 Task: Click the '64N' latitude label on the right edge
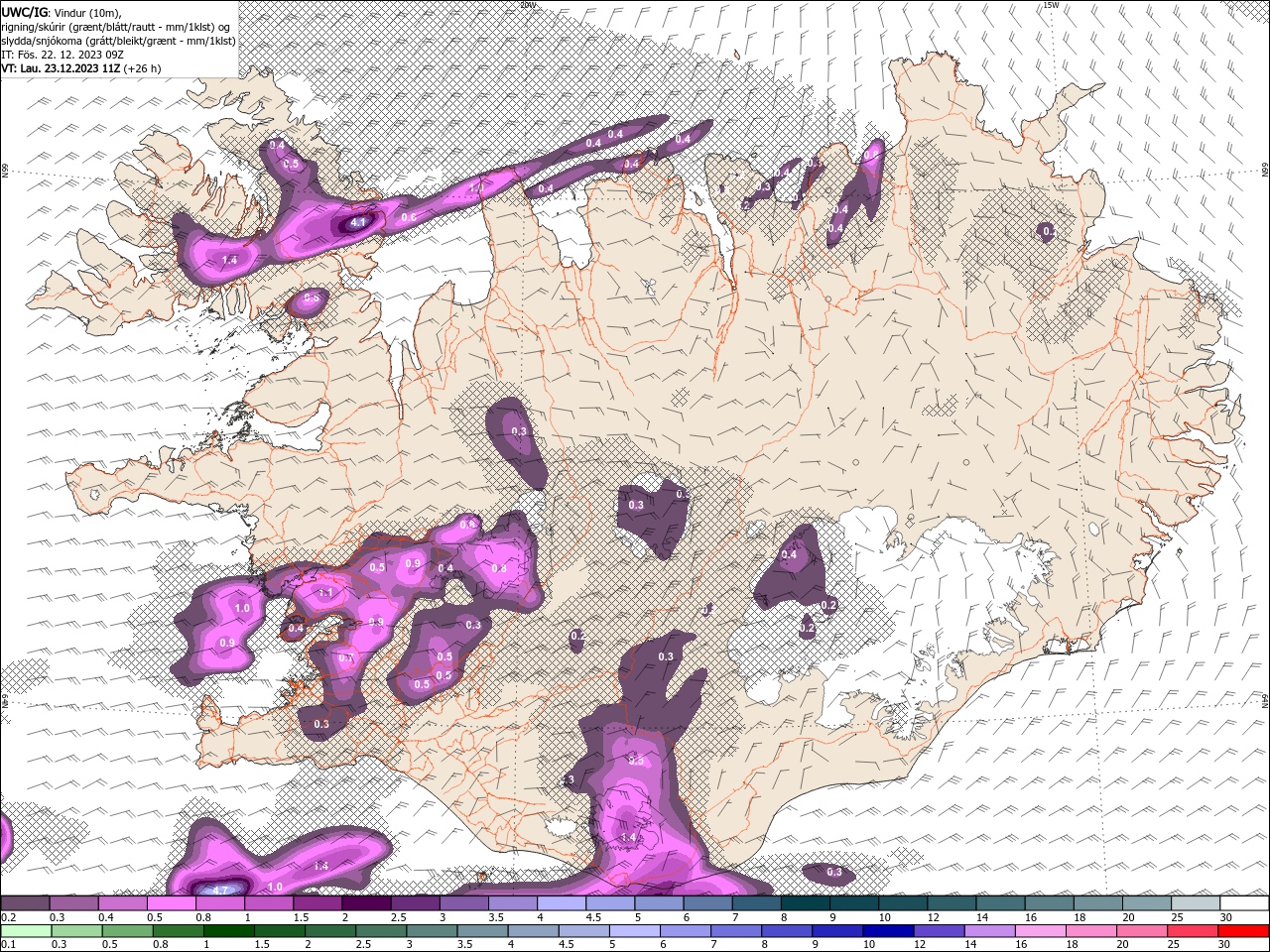pyautogui.click(x=1265, y=700)
